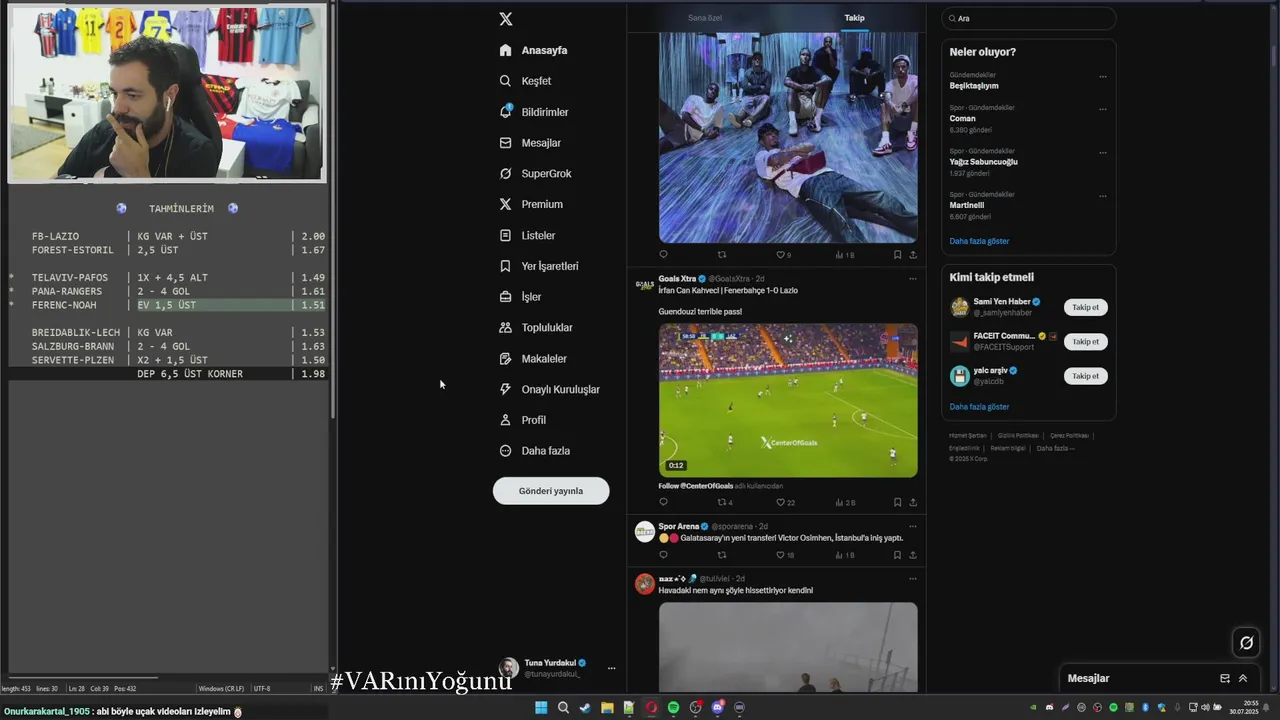Open Yer İşaretleri bookmarks
The width and height of the screenshot is (1280, 720).
[x=538, y=266]
